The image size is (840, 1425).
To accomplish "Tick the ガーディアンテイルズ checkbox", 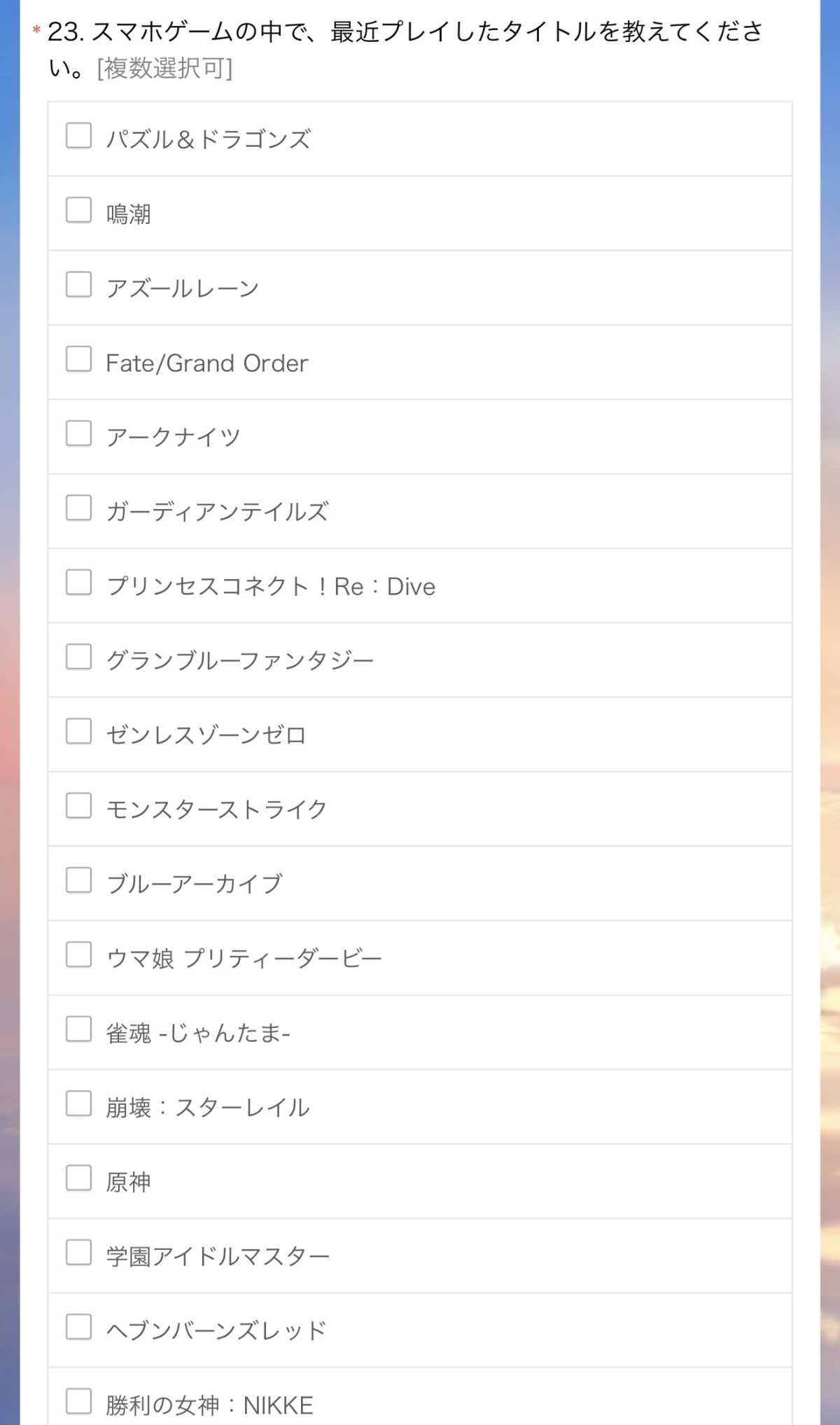I will (x=78, y=508).
